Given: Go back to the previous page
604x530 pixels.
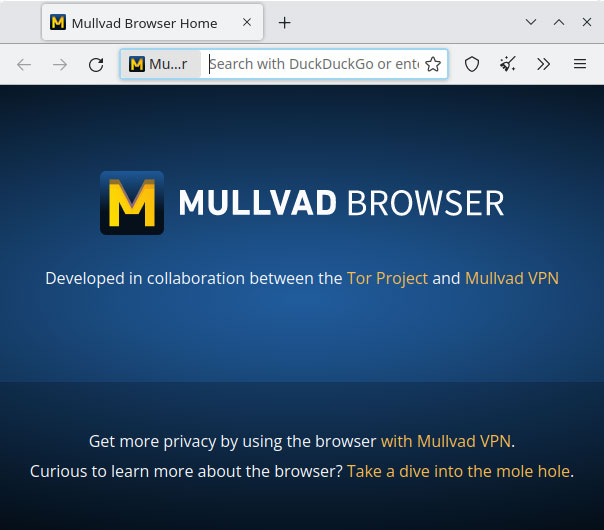Looking at the screenshot, I should pos(24,64).
